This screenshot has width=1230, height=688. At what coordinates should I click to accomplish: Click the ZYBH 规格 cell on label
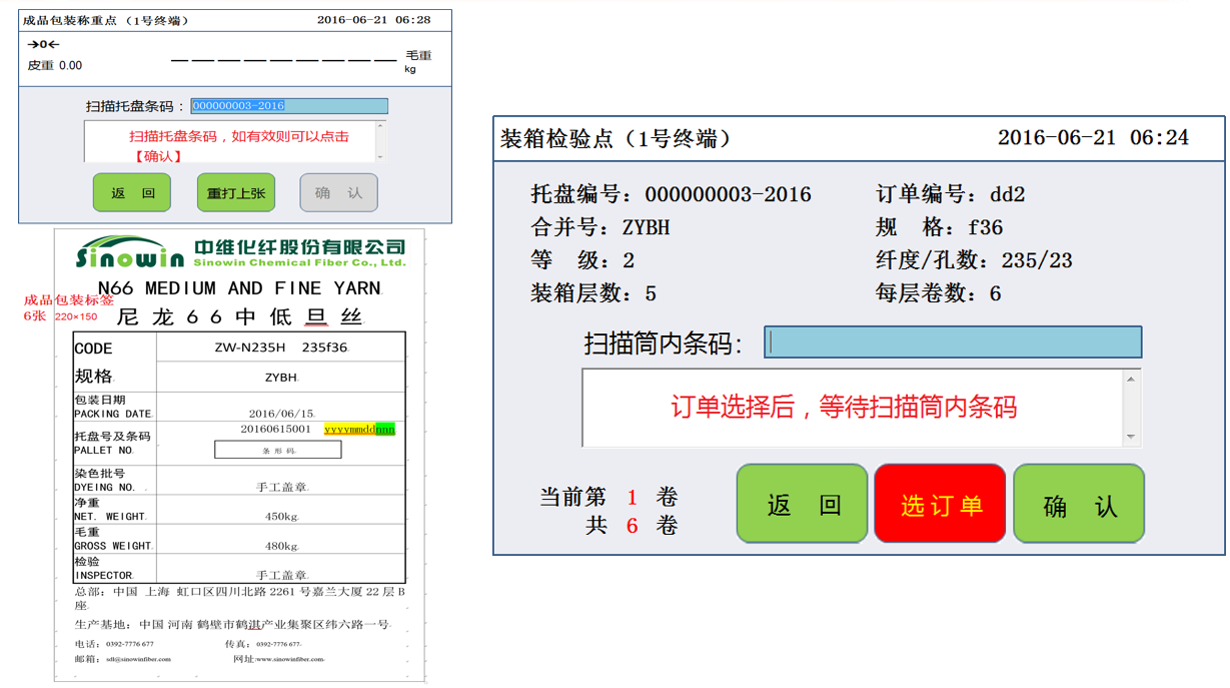[x=281, y=378]
